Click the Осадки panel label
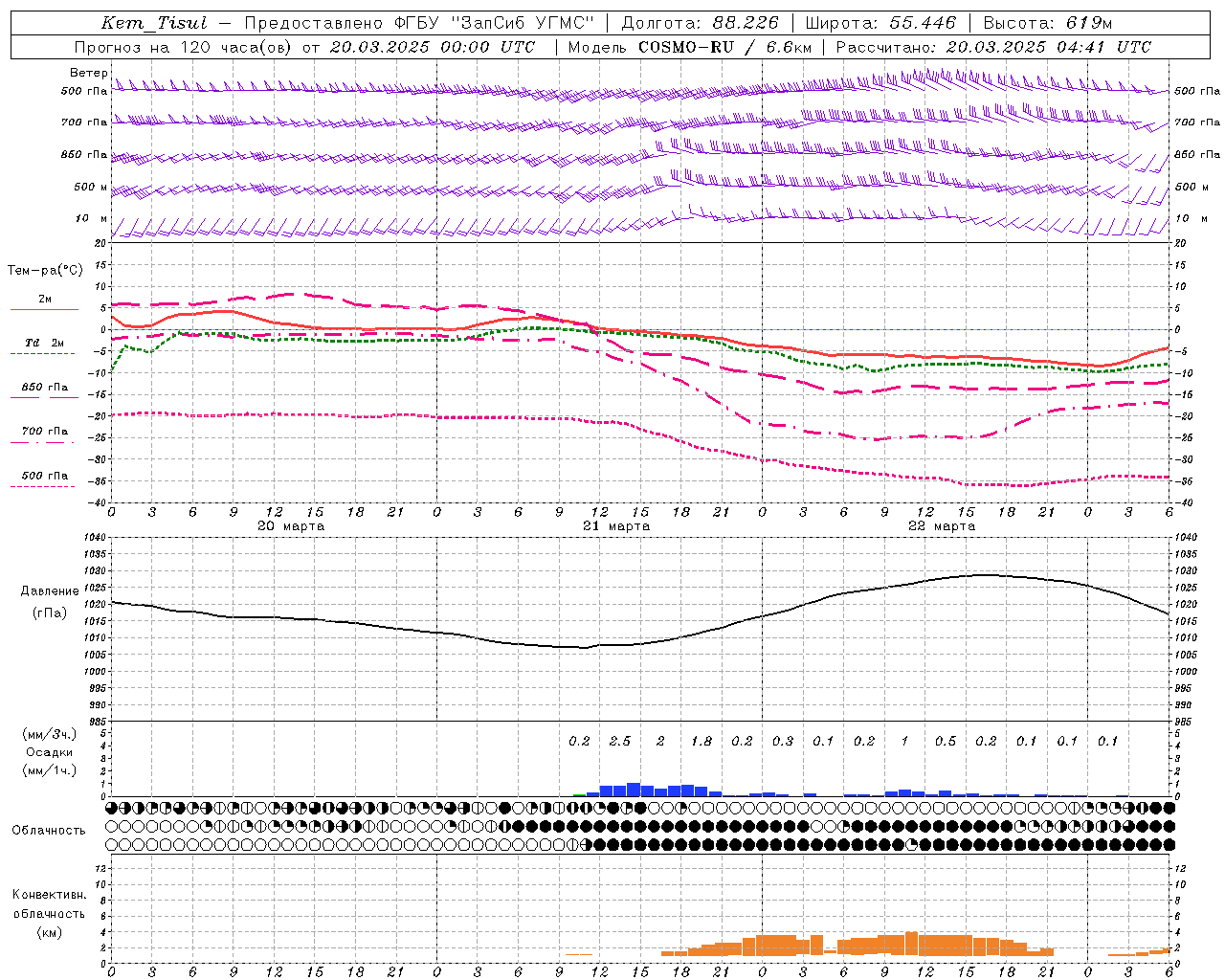 tap(49, 753)
